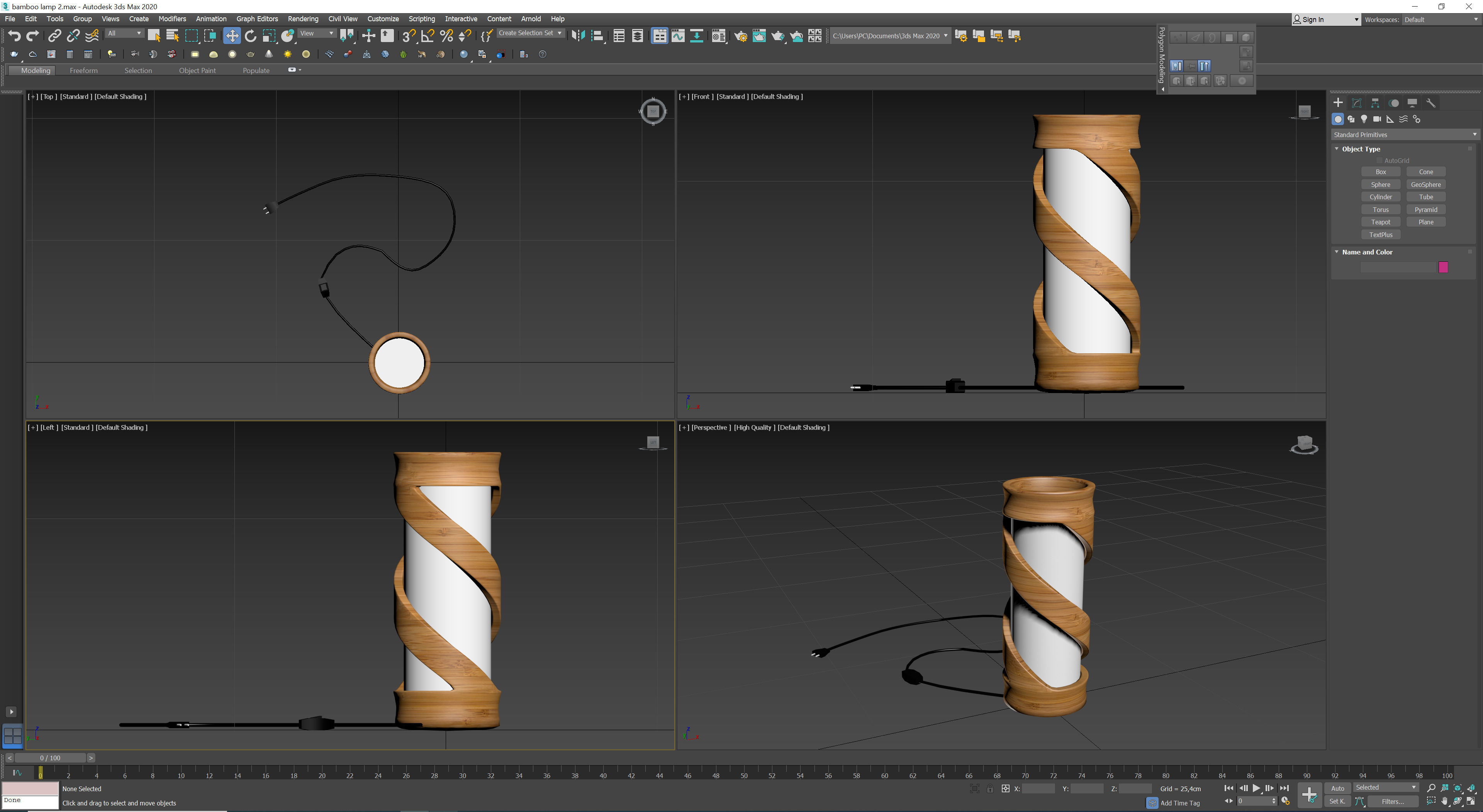Image resolution: width=1483 pixels, height=812 pixels.
Task: Click the TextPlus button
Action: pyautogui.click(x=1381, y=235)
